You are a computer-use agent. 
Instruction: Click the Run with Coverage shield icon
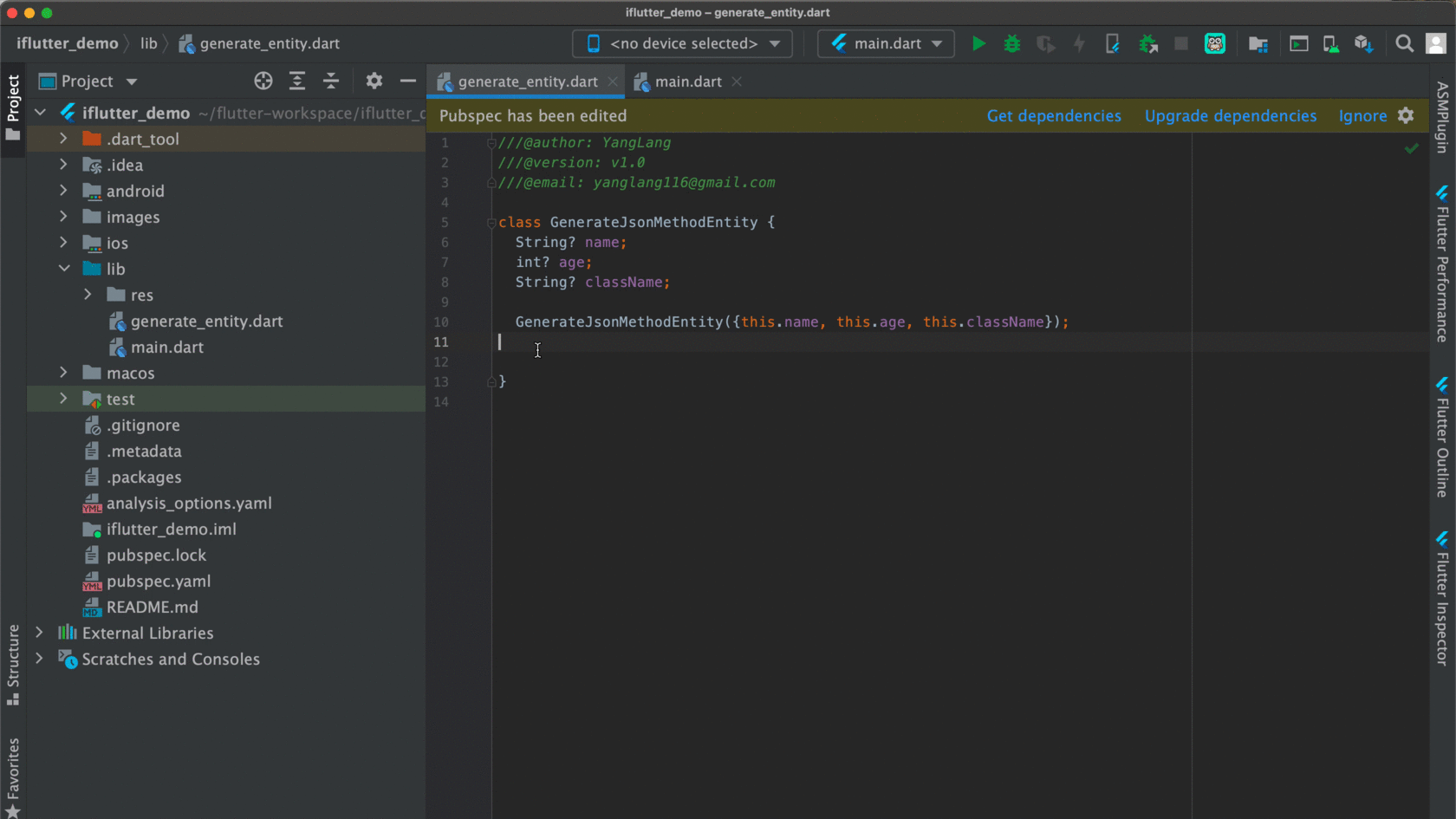click(1045, 43)
